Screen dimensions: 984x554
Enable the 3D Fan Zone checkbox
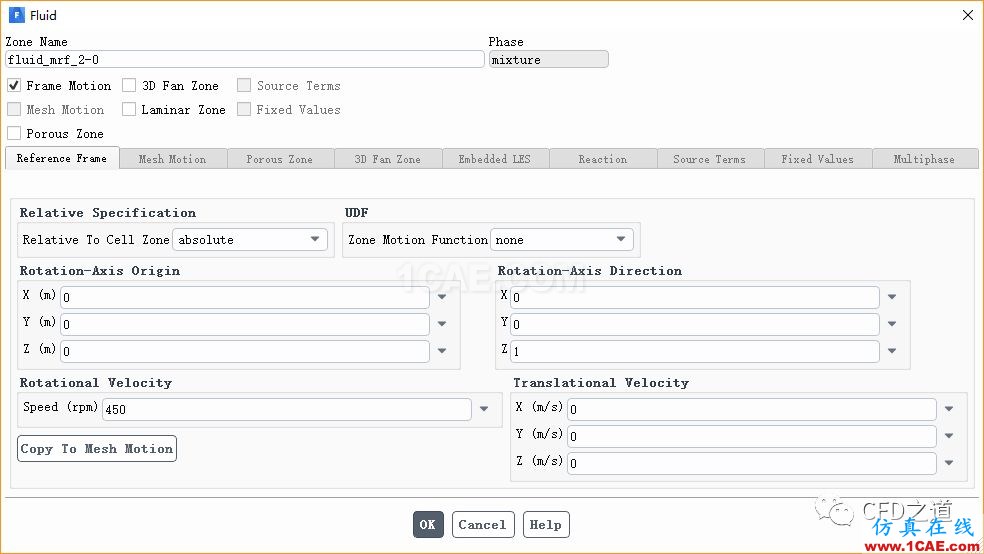[129, 85]
